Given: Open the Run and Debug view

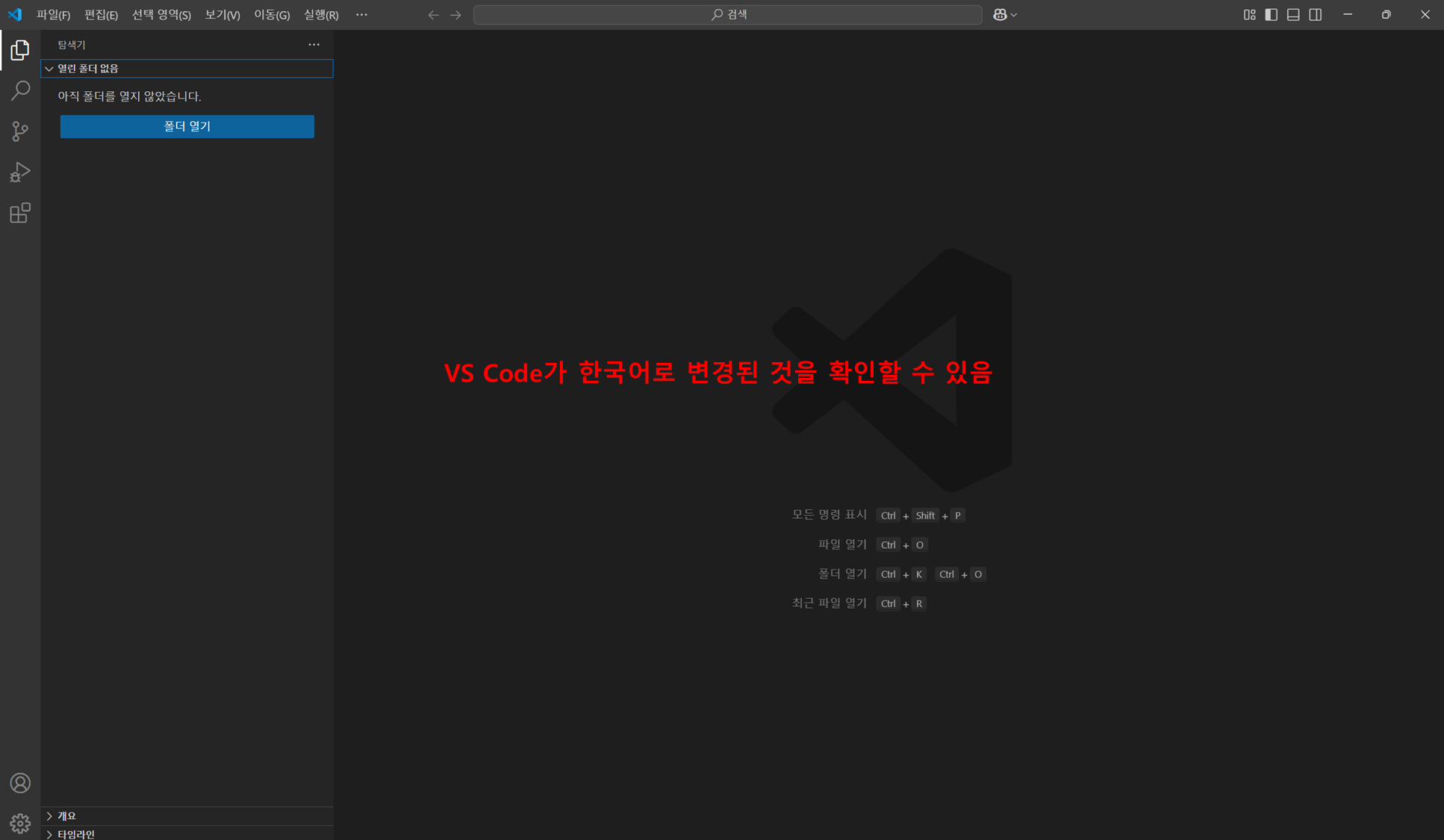Looking at the screenshot, I should click(x=20, y=172).
